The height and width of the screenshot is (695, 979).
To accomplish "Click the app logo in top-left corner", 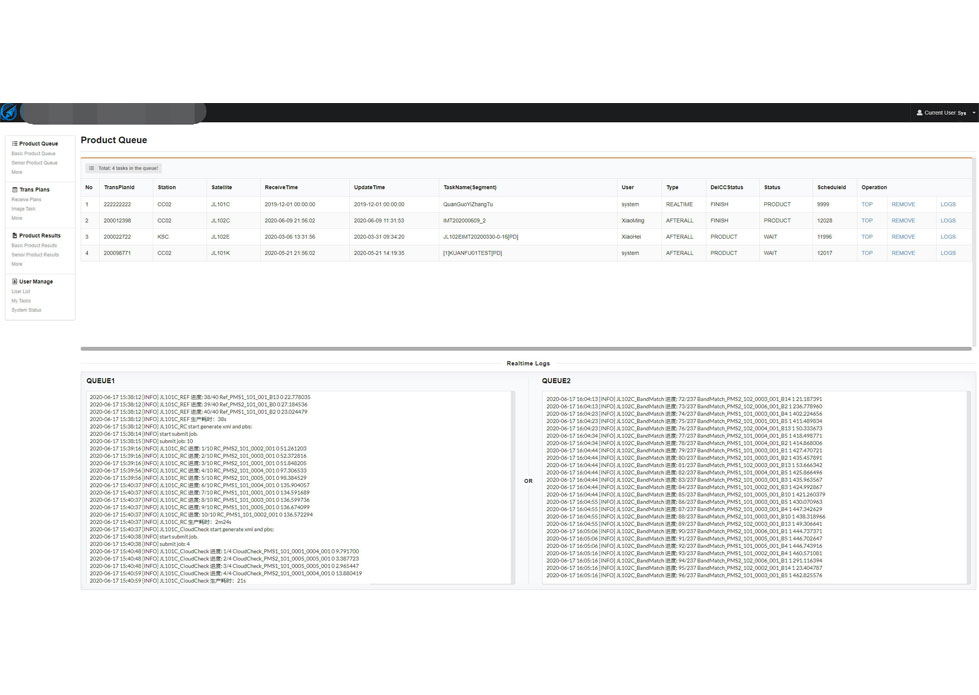I will pos(9,112).
